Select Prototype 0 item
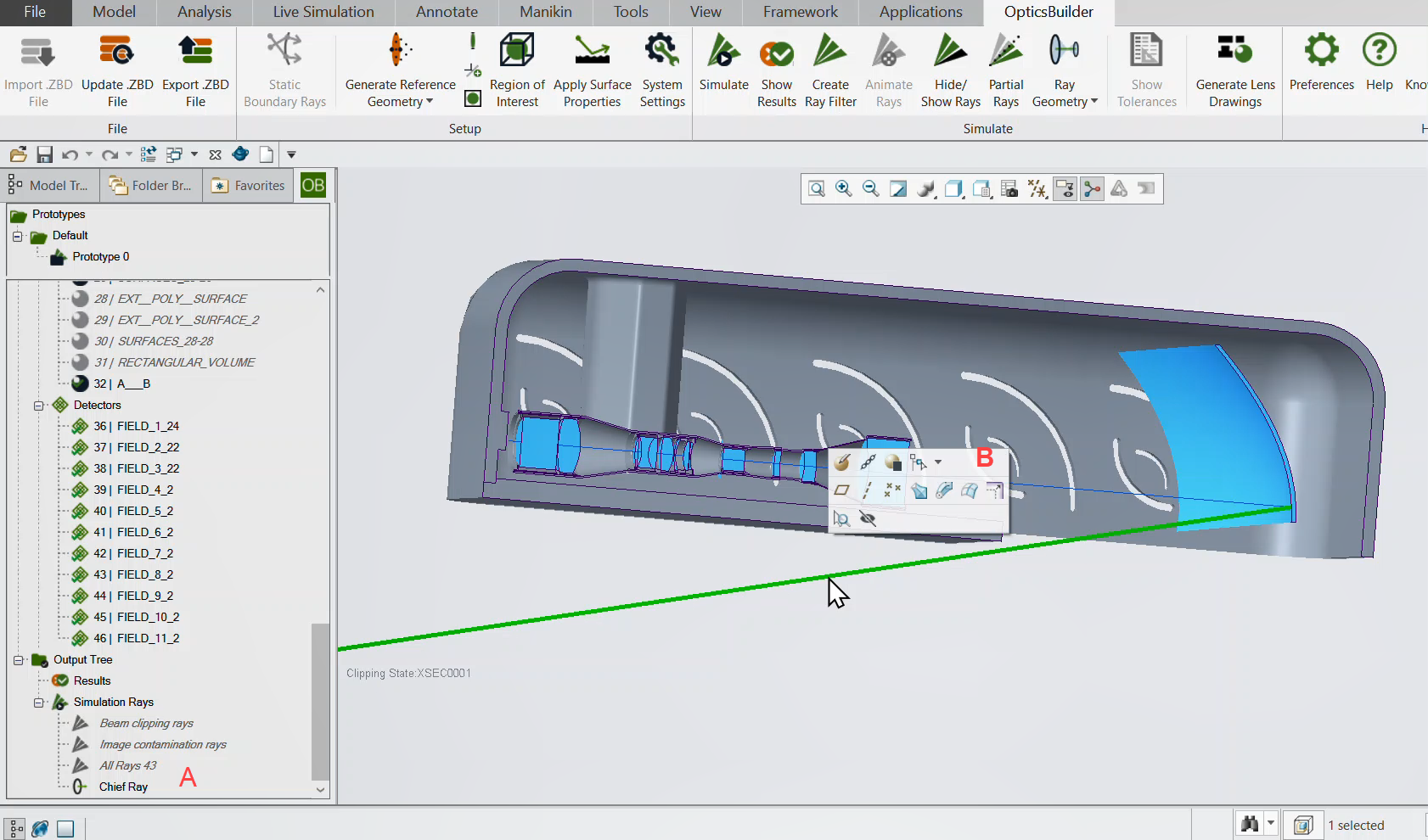 [100, 256]
